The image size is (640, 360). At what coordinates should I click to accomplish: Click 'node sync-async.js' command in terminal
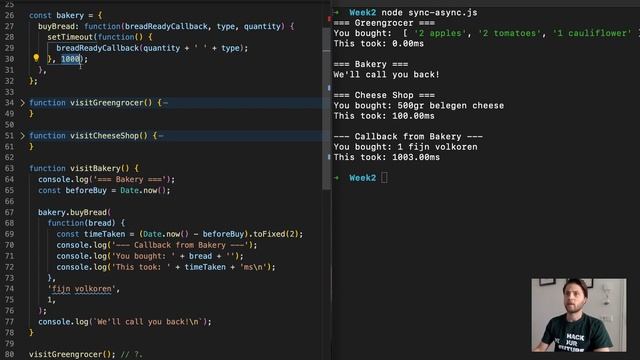pyautogui.click(x=429, y=13)
